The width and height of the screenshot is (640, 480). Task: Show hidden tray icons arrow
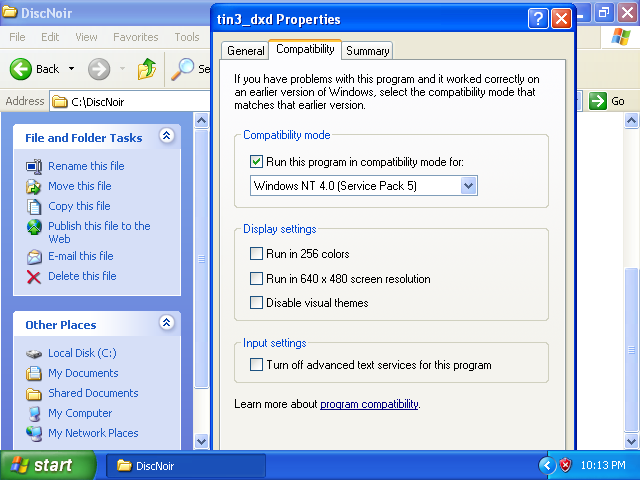547,465
